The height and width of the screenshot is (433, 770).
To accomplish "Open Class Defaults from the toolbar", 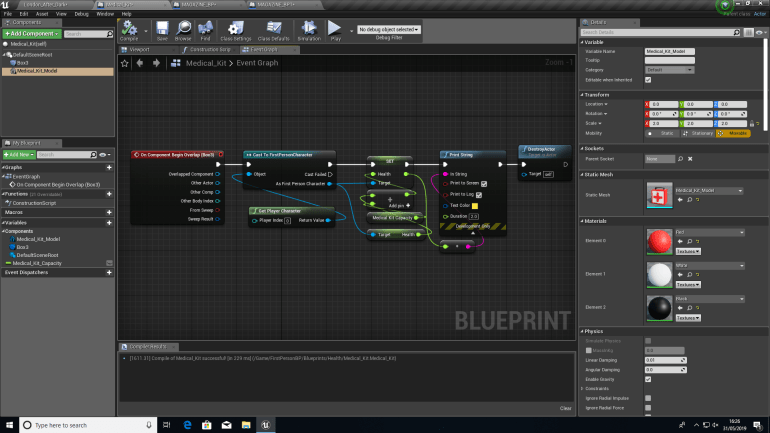I will point(274,30).
